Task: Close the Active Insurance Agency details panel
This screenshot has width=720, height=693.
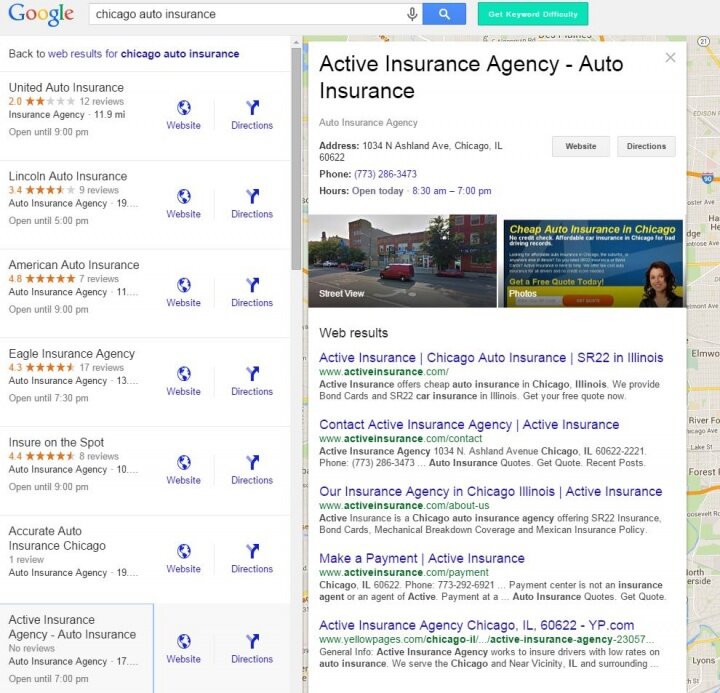Action: (x=670, y=57)
